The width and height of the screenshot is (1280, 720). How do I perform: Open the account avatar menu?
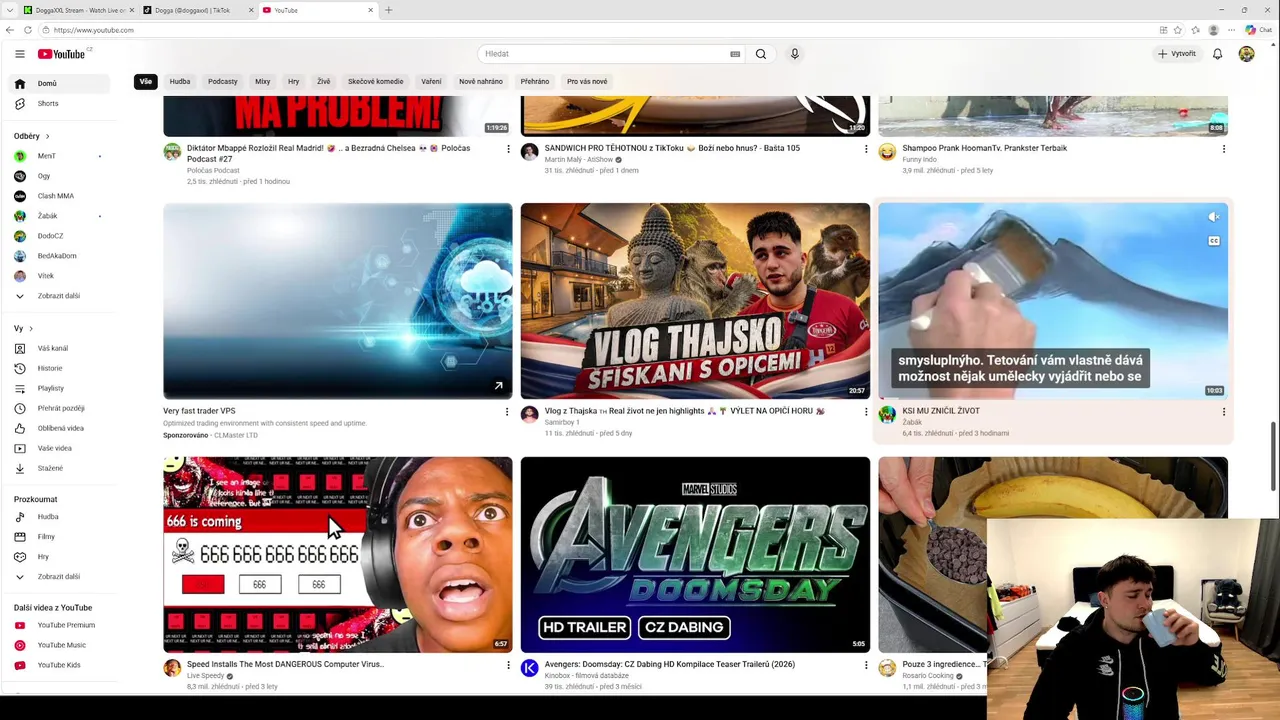(1246, 54)
